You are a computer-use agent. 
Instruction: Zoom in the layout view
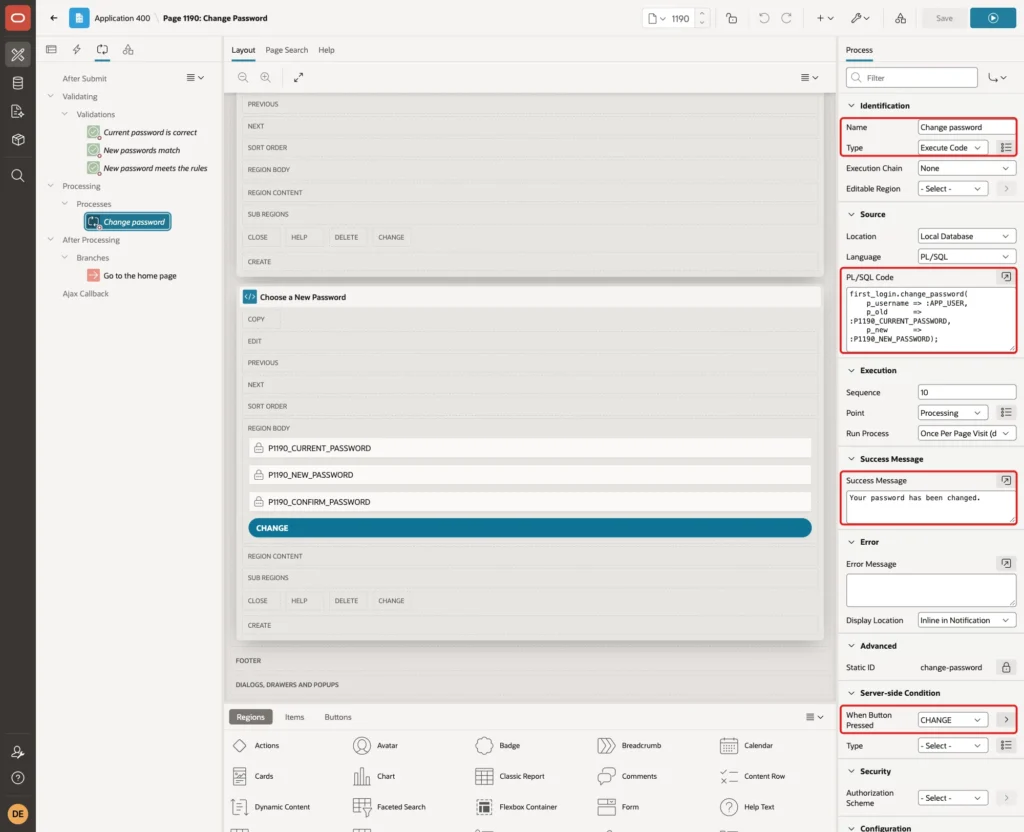[266, 77]
